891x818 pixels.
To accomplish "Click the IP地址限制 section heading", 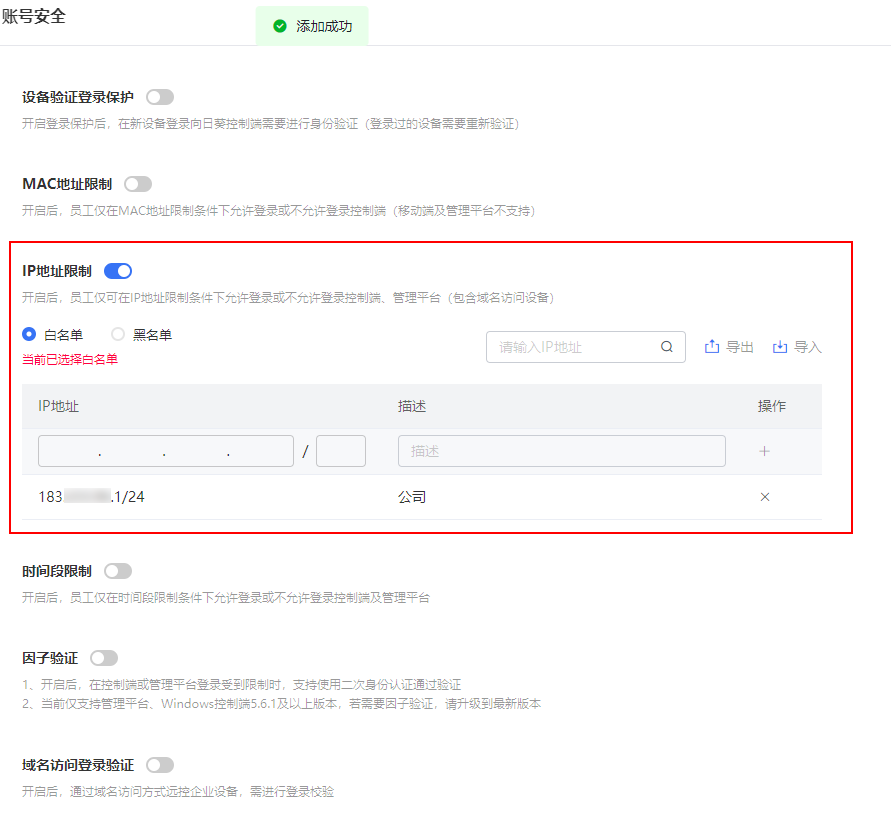I will click(57, 271).
